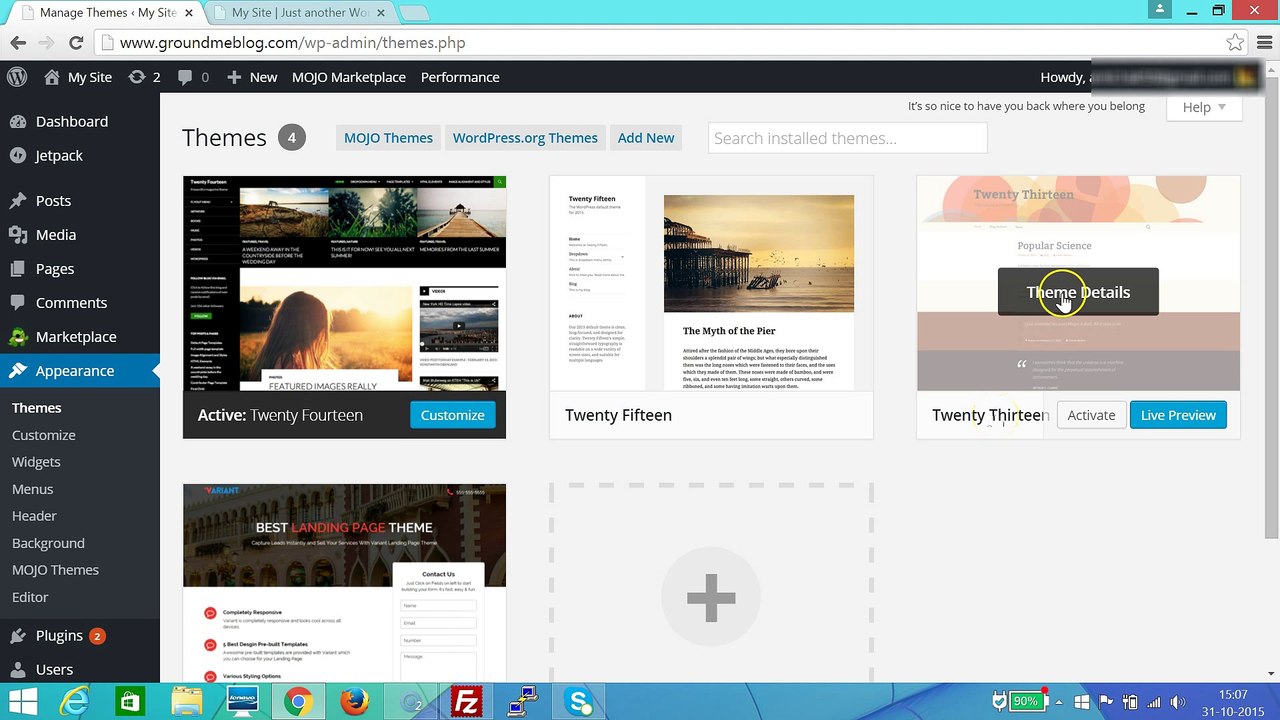This screenshot has width=1280, height=720.
Task: Close the Manage Themes browser tab
Action: click(x=189, y=13)
